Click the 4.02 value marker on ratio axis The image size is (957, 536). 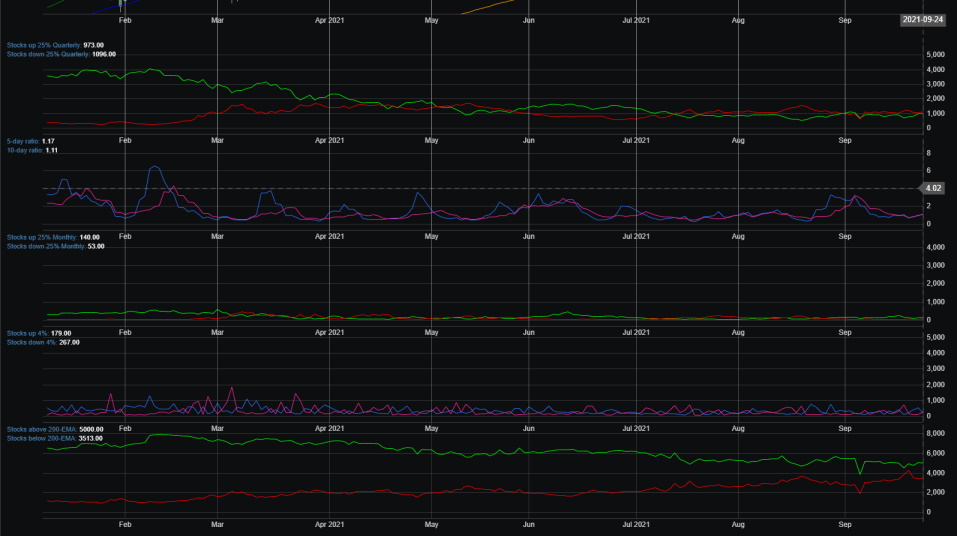933,188
